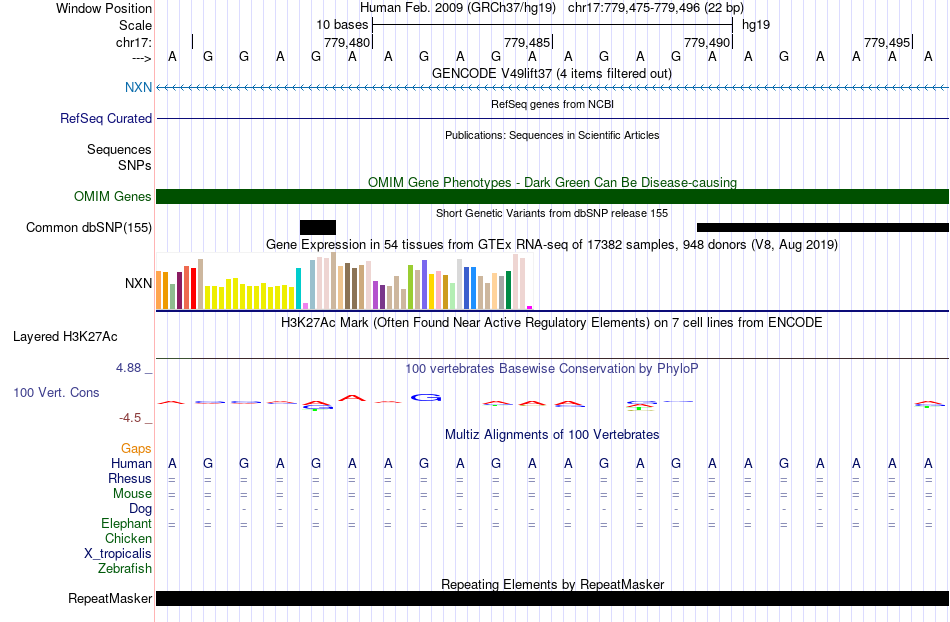Image resolution: width=950 pixels, height=622 pixels.
Task: Click the 4.88 PhyloP upper limit value
Action: (x=128, y=368)
